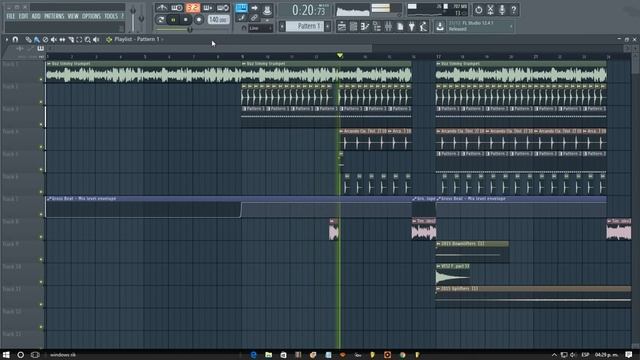Pause playback with the pause button
640x360 pixels.
173,20
